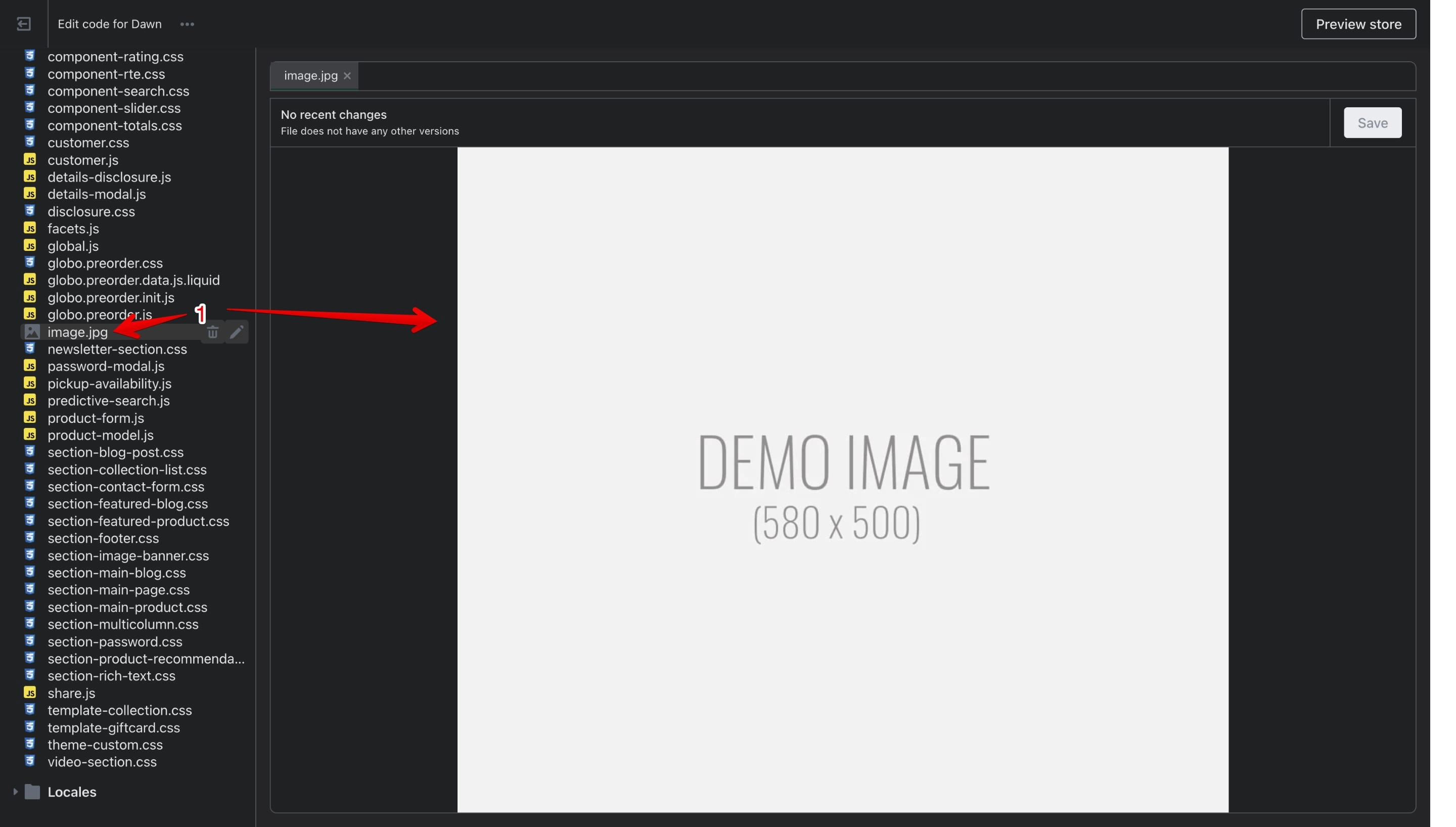
Task: Click the Save button
Action: point(1372,123)
